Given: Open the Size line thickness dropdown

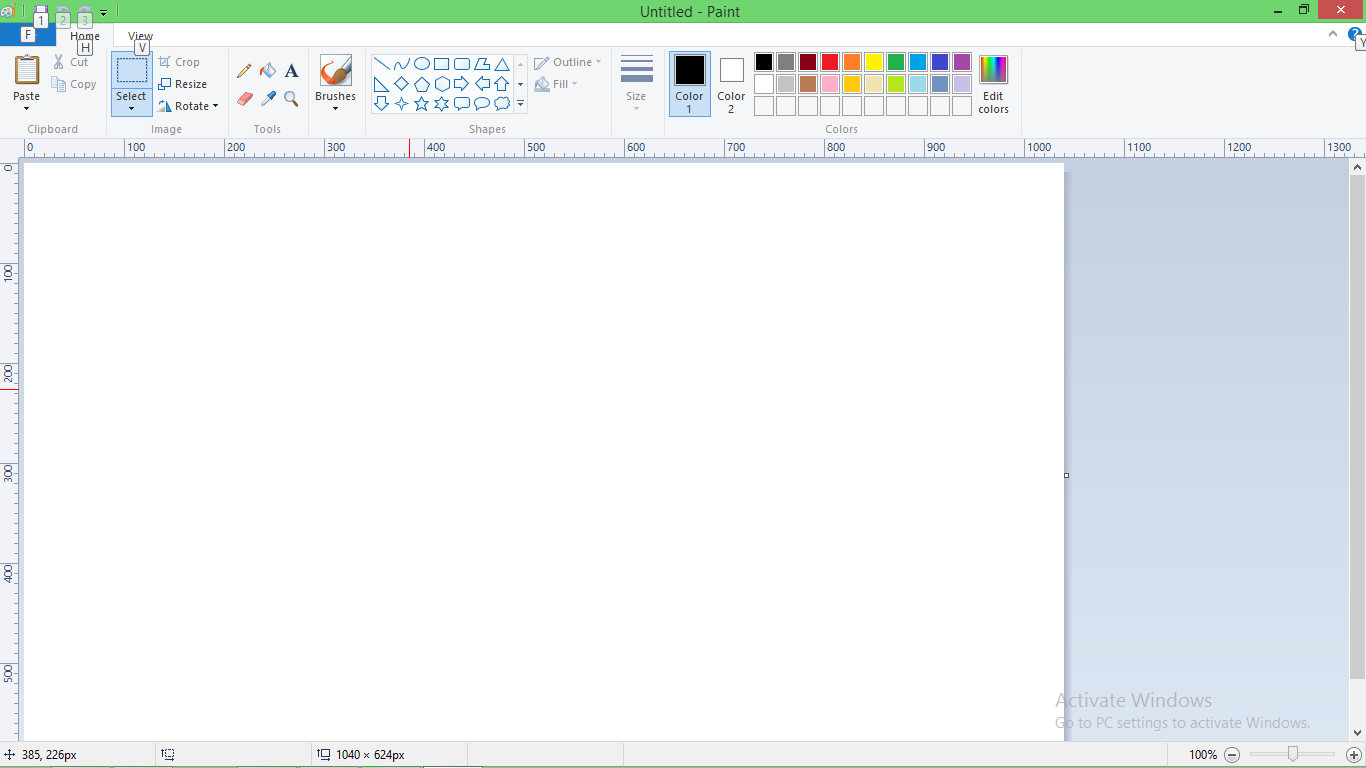Looking at the screenshot, I should pyautogui.click(x=636, y=83).
